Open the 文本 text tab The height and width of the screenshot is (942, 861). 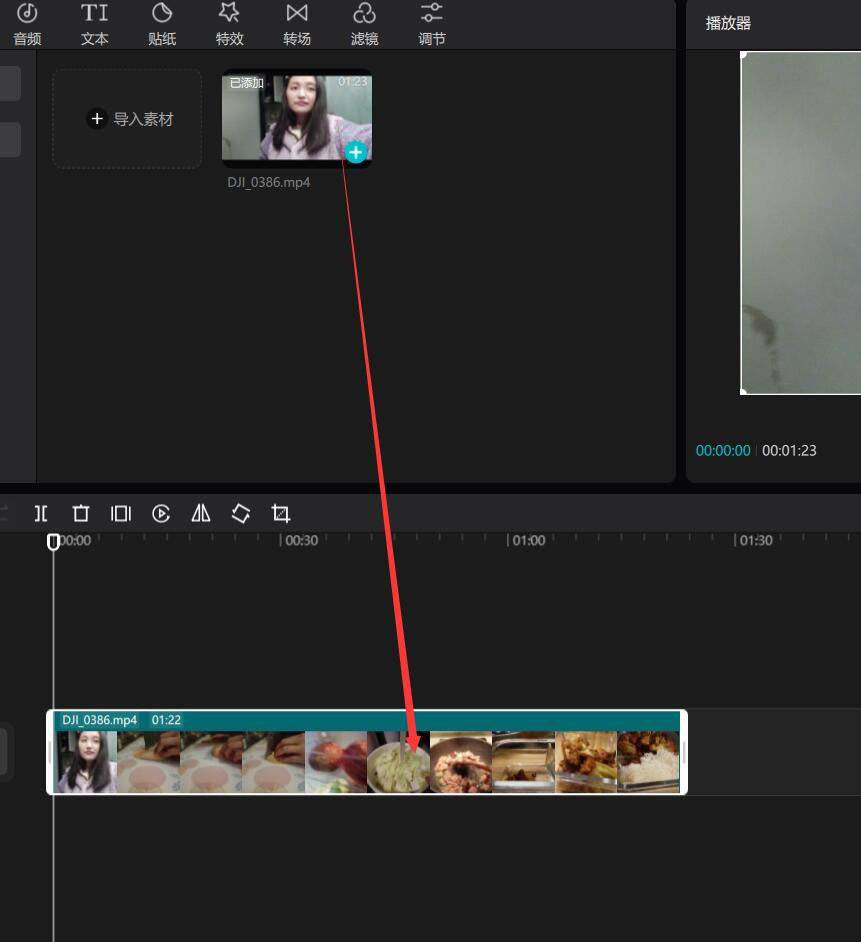point(94,25)
